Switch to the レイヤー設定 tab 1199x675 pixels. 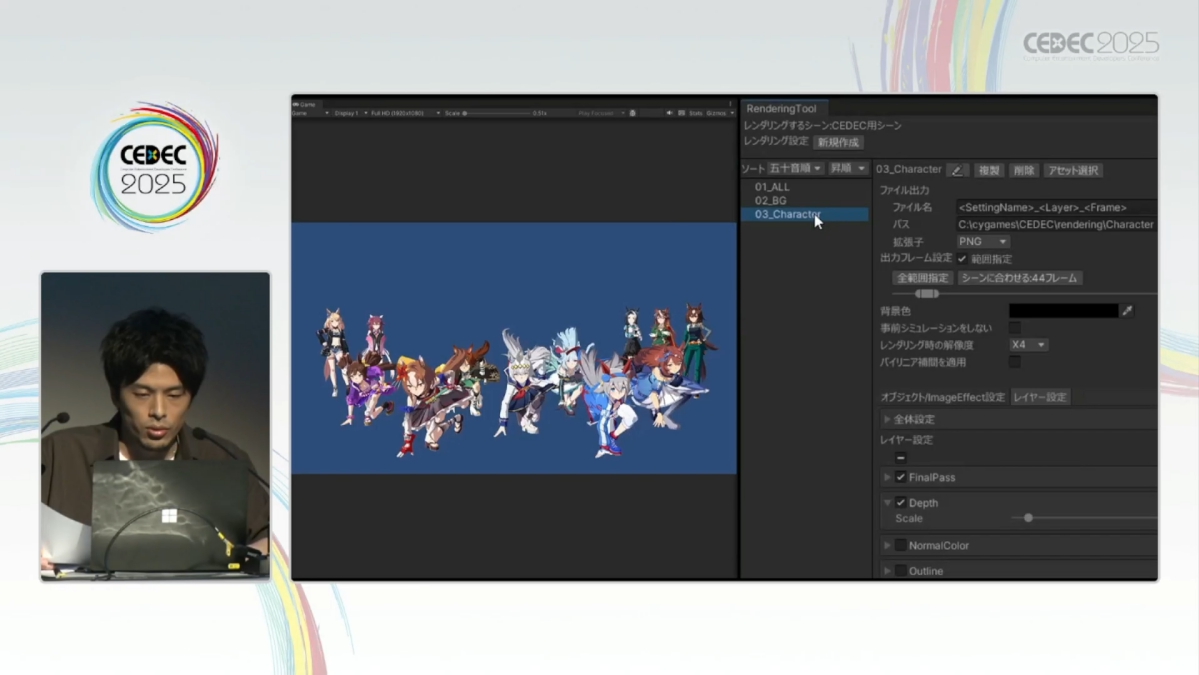pyautogui.click(x=1040, y=397)
